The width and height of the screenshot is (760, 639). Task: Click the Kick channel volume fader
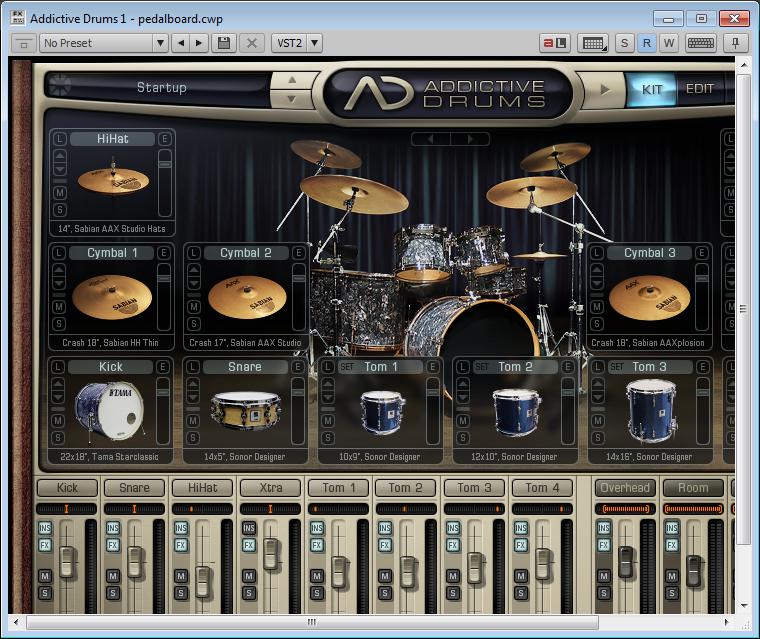pos(67,562)
